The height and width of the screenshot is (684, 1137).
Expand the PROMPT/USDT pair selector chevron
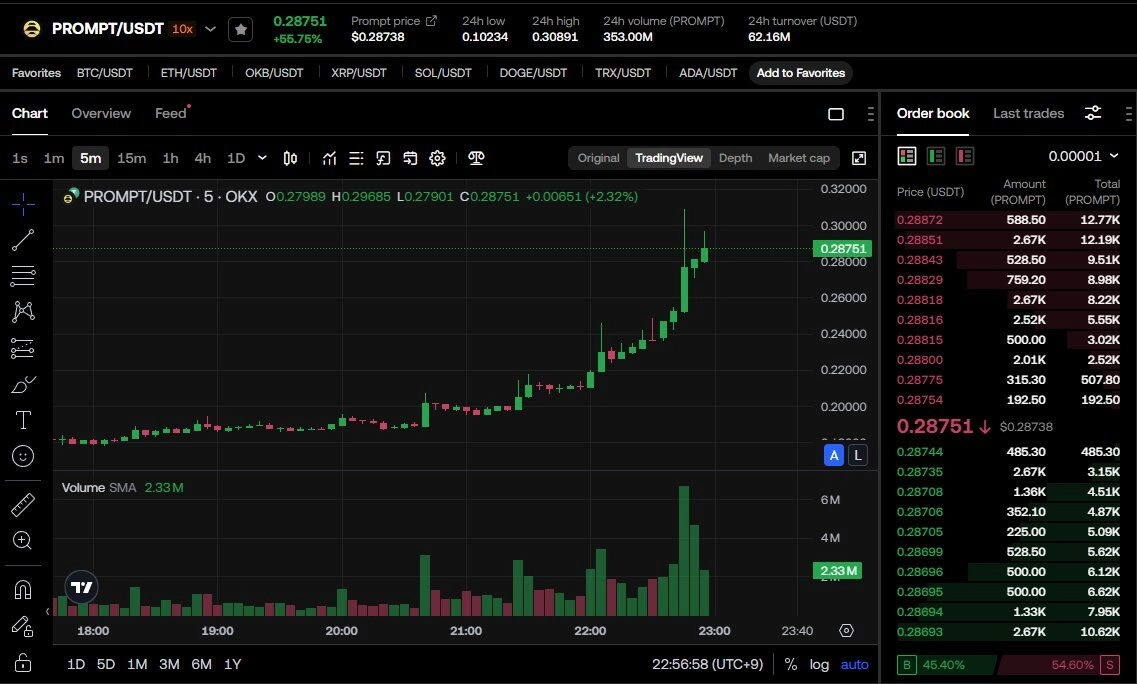click(210, 30)
